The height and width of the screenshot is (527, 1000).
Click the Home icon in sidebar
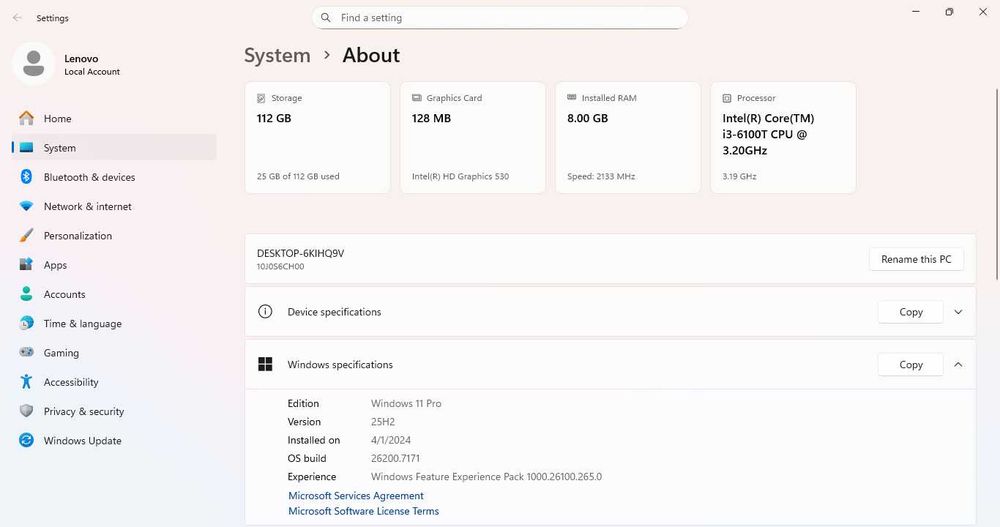coord(26,119)
